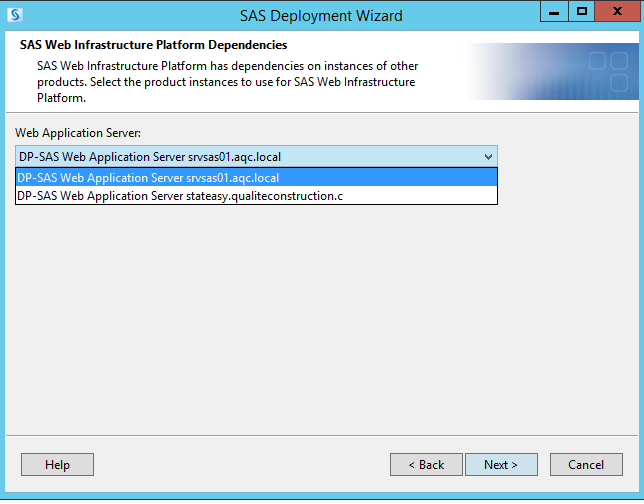Go back with the Back button

point(426,465)
